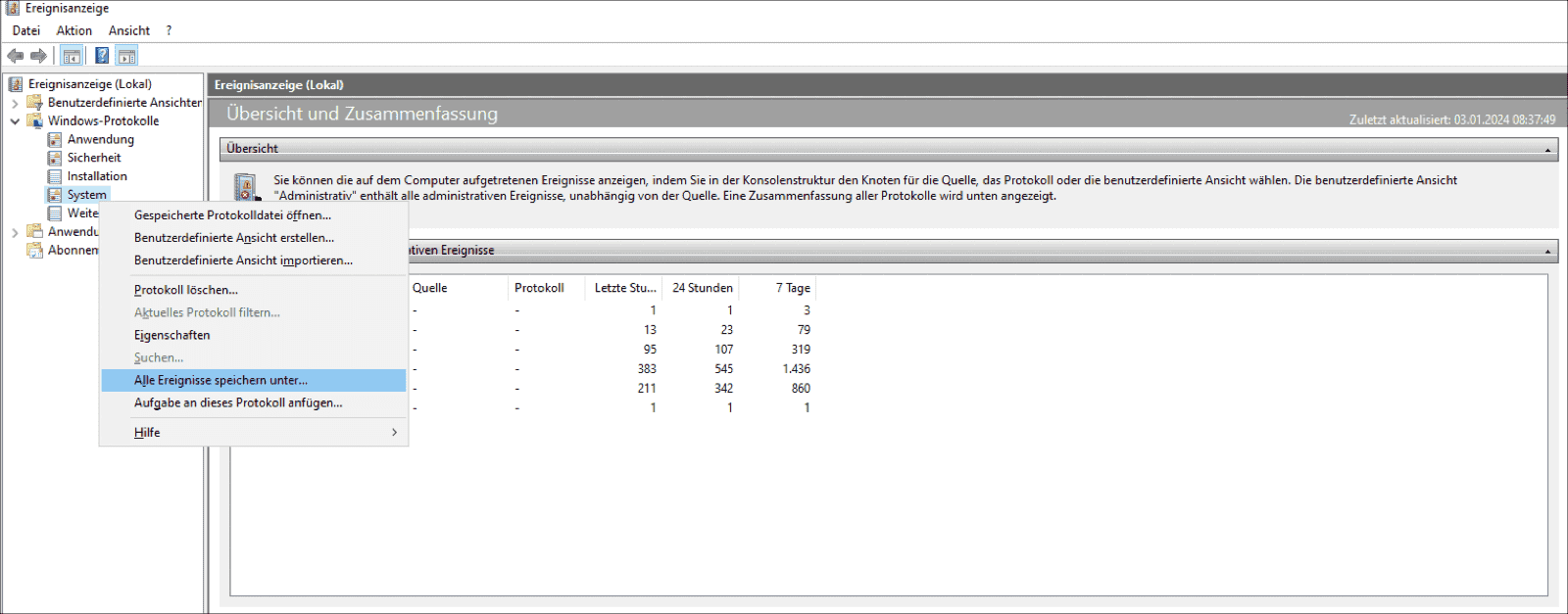
Task: Click the Installation log icon
Action: pyautogui.click(x=55, y=177)
